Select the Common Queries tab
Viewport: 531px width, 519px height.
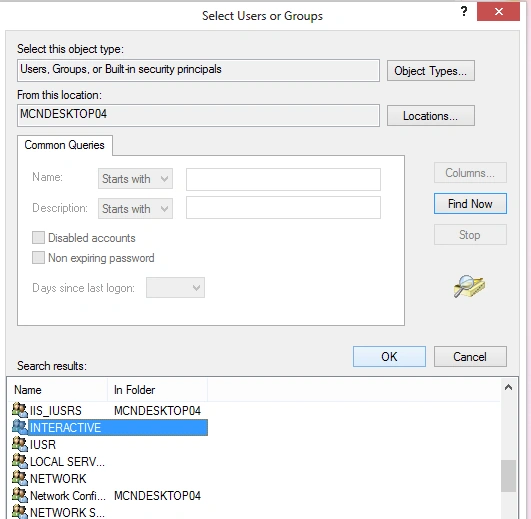click(64, 145)
